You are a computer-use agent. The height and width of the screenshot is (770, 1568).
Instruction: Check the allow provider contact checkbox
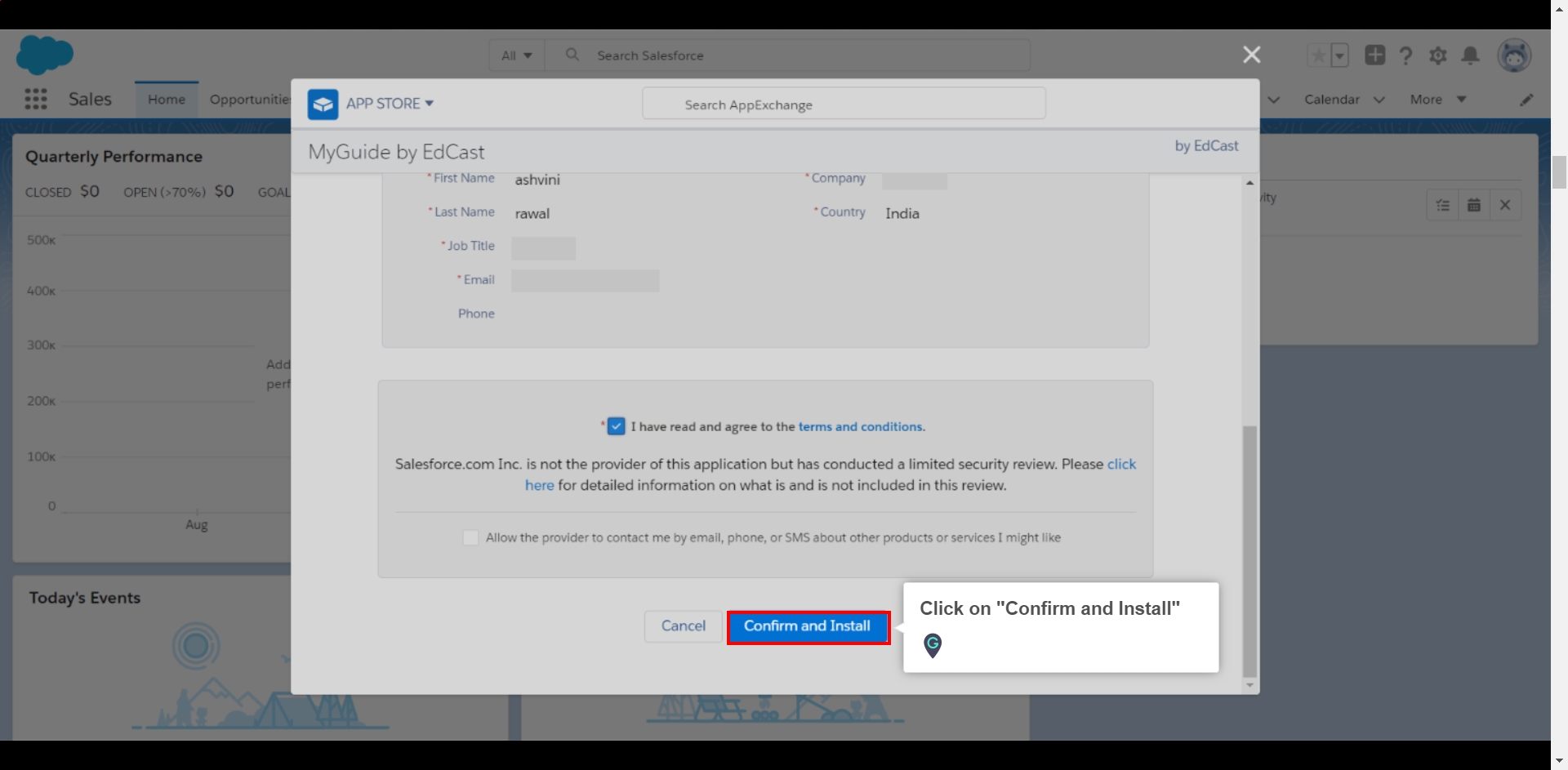470,537
